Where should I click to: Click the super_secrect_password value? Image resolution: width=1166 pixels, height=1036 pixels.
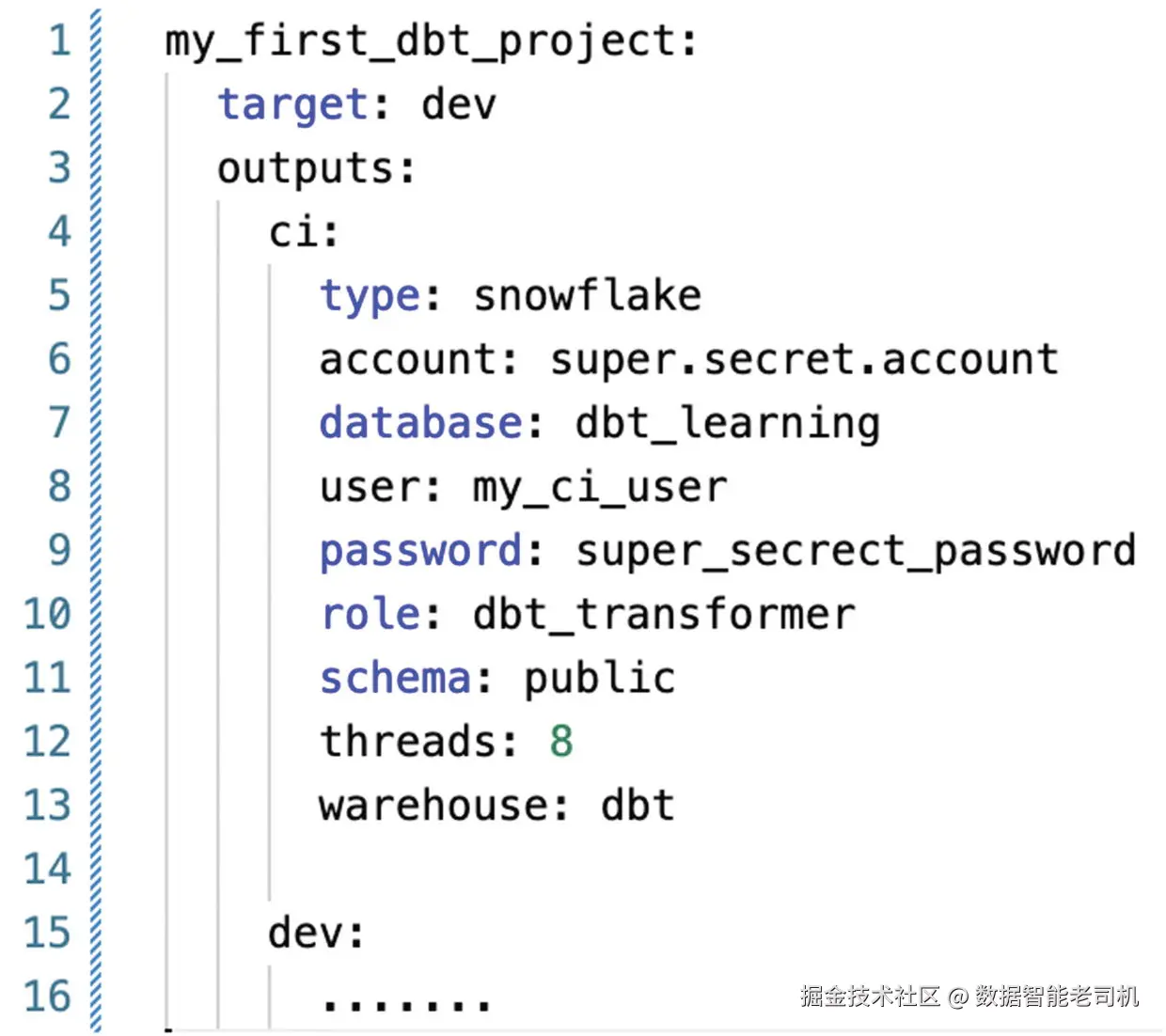coord(856,551)
